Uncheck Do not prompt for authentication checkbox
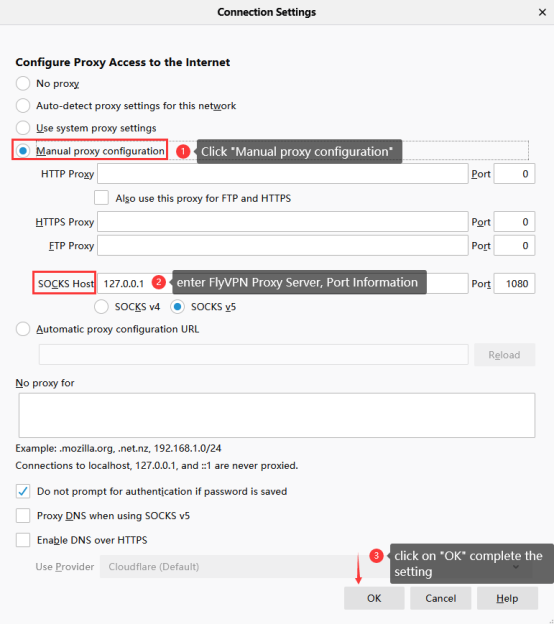This screenshot has width=554, height=624. pos(23,491)
